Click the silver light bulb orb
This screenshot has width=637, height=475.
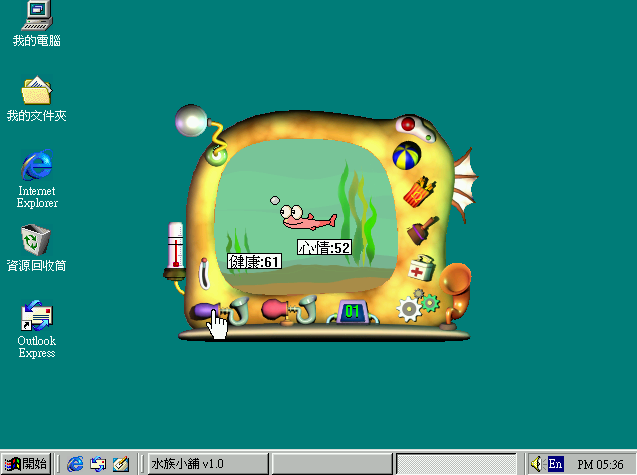click(191, 121)
